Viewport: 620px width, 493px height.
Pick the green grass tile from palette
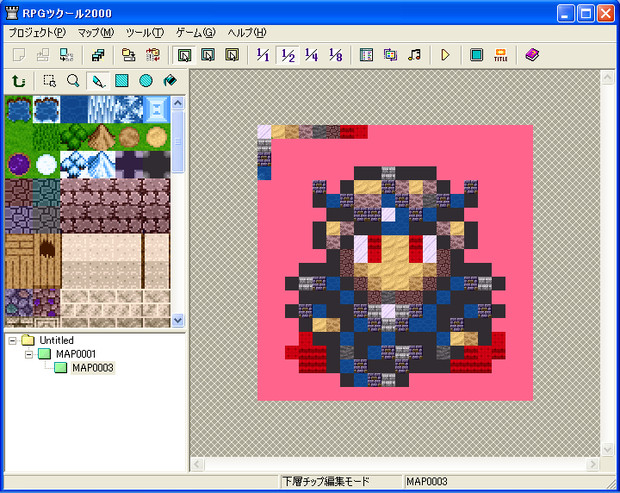(18, 136)
